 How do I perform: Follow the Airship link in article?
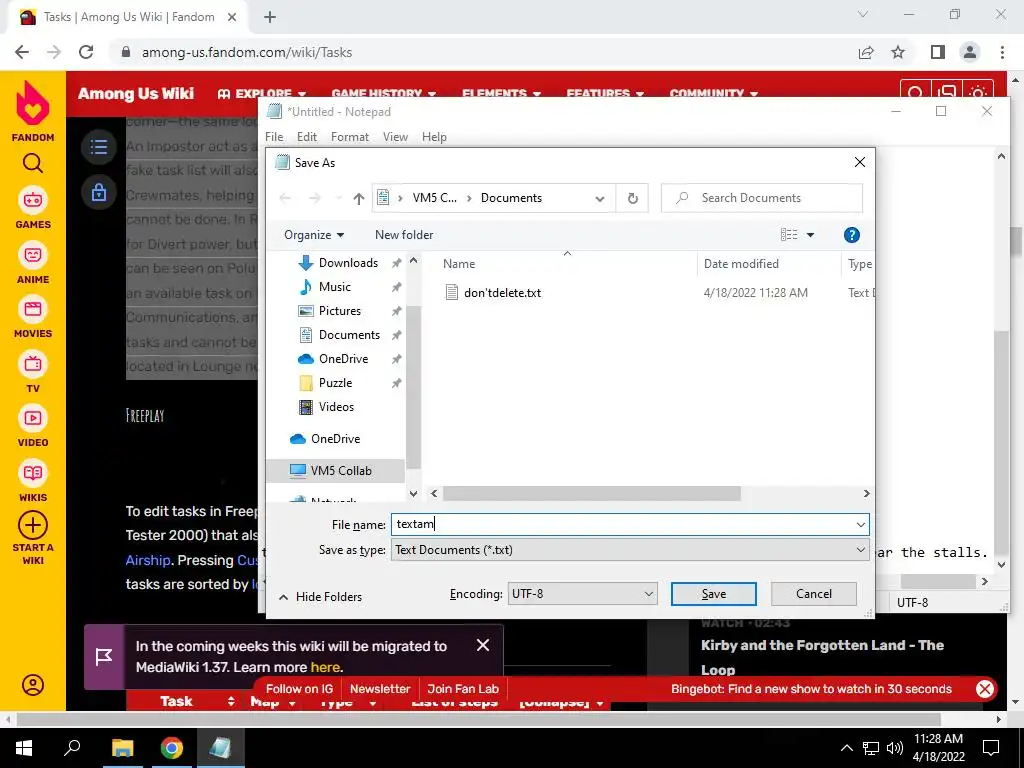pyautogui.click(x=148, y=560)
